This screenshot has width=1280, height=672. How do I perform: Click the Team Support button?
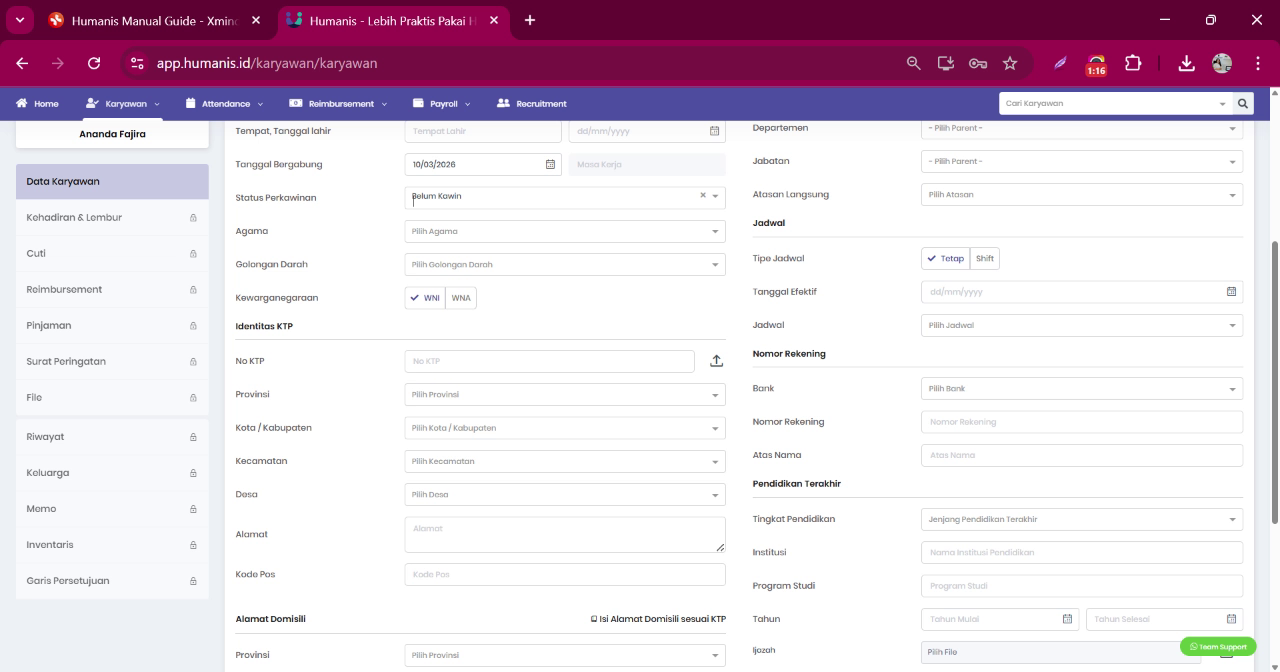click(x=1218, y=646)
